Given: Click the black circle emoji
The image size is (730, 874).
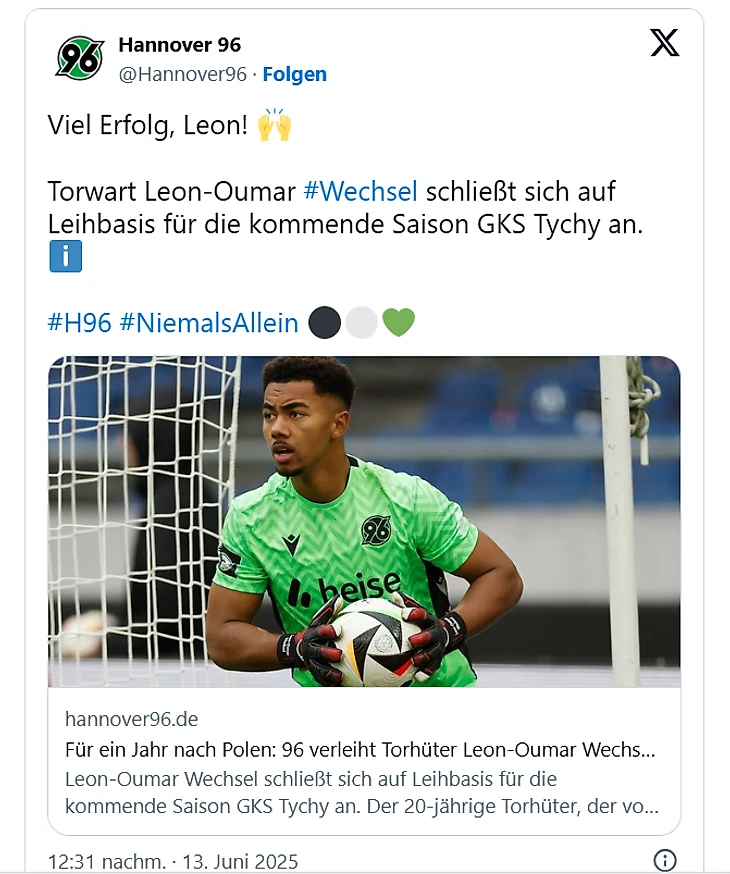Looking at the screenshot, I should click(x=325, y=323).
